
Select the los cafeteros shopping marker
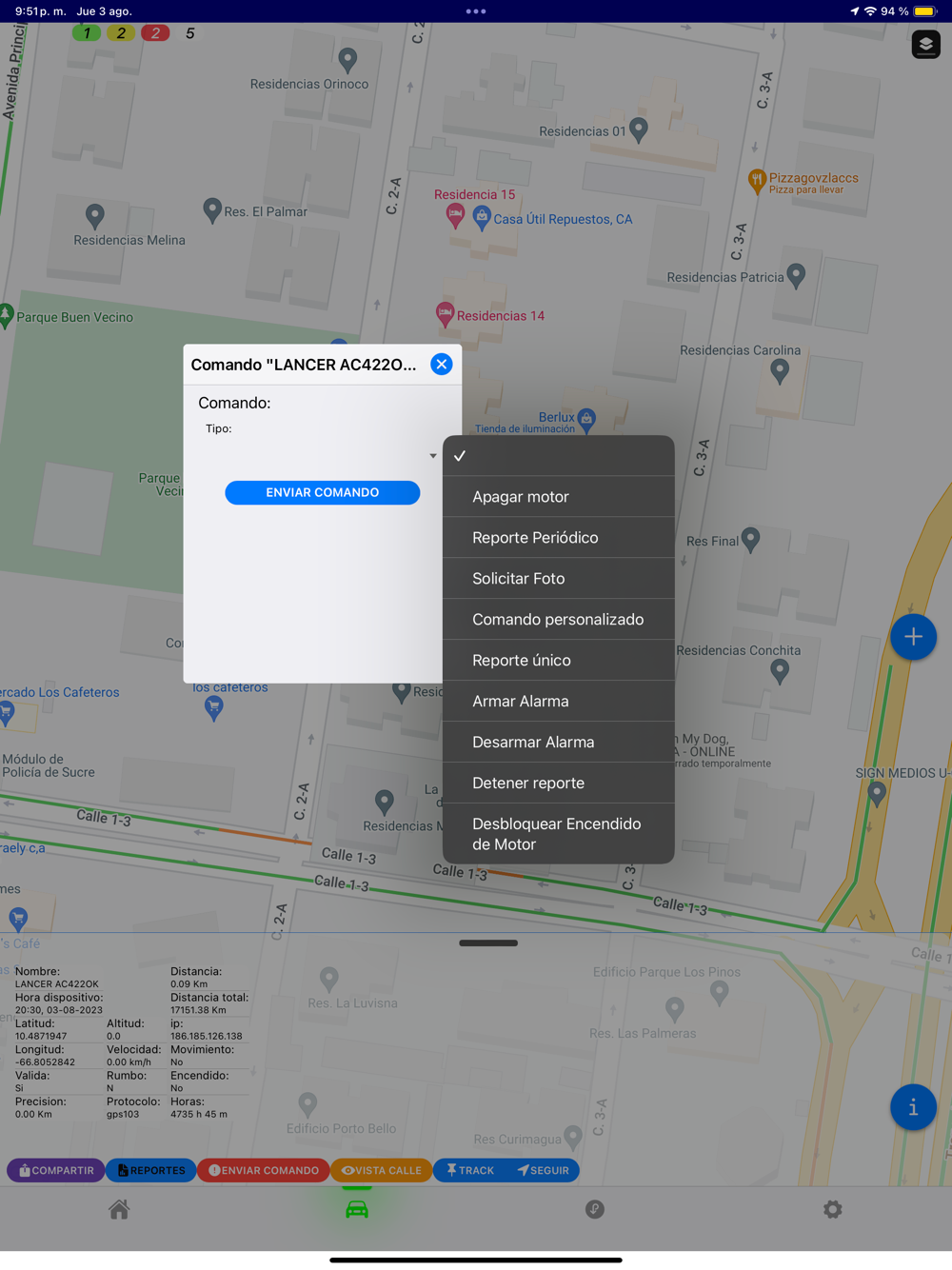(x=214, y=707)
